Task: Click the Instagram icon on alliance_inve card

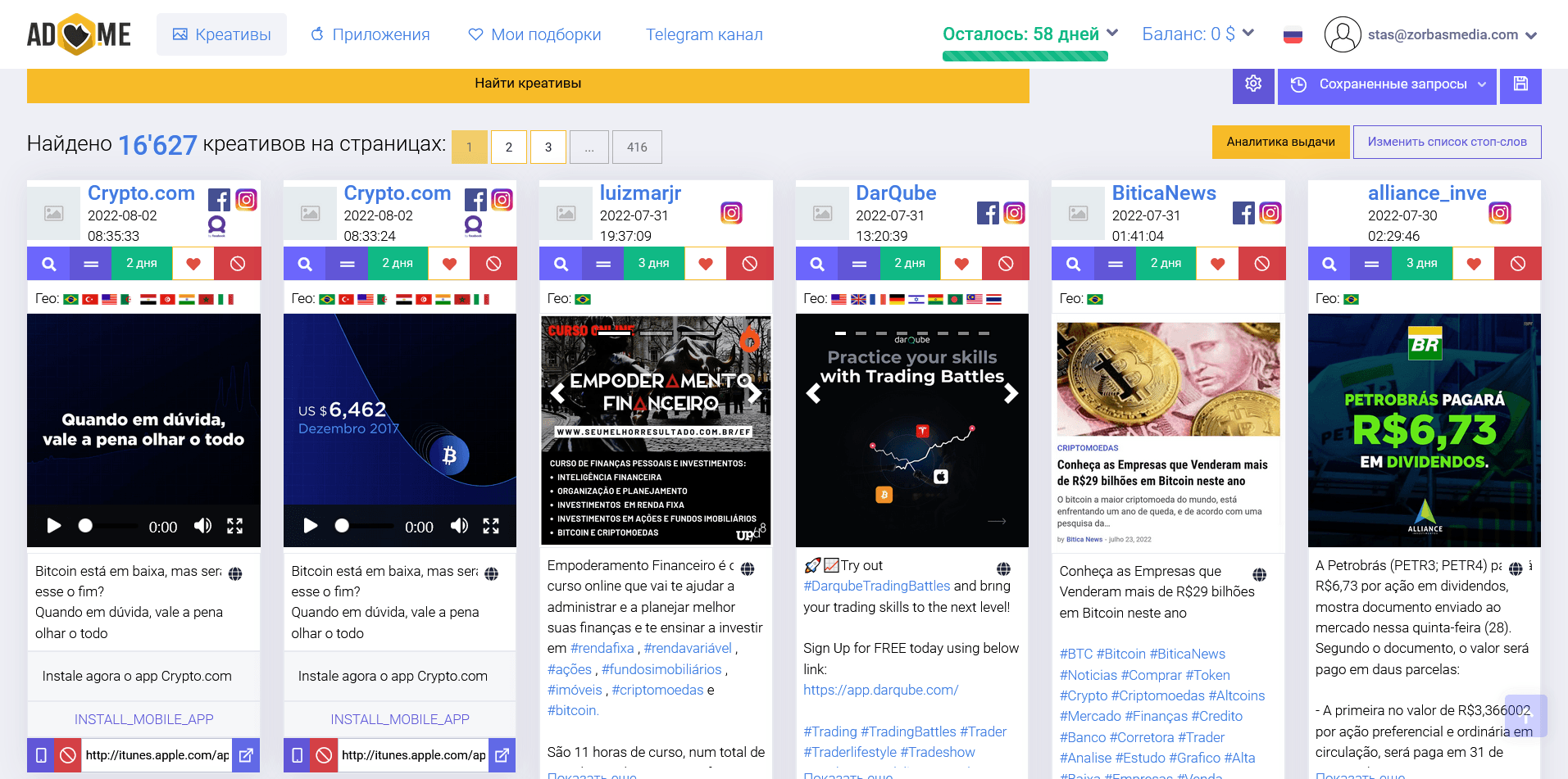Action: tap(1499, 213)
